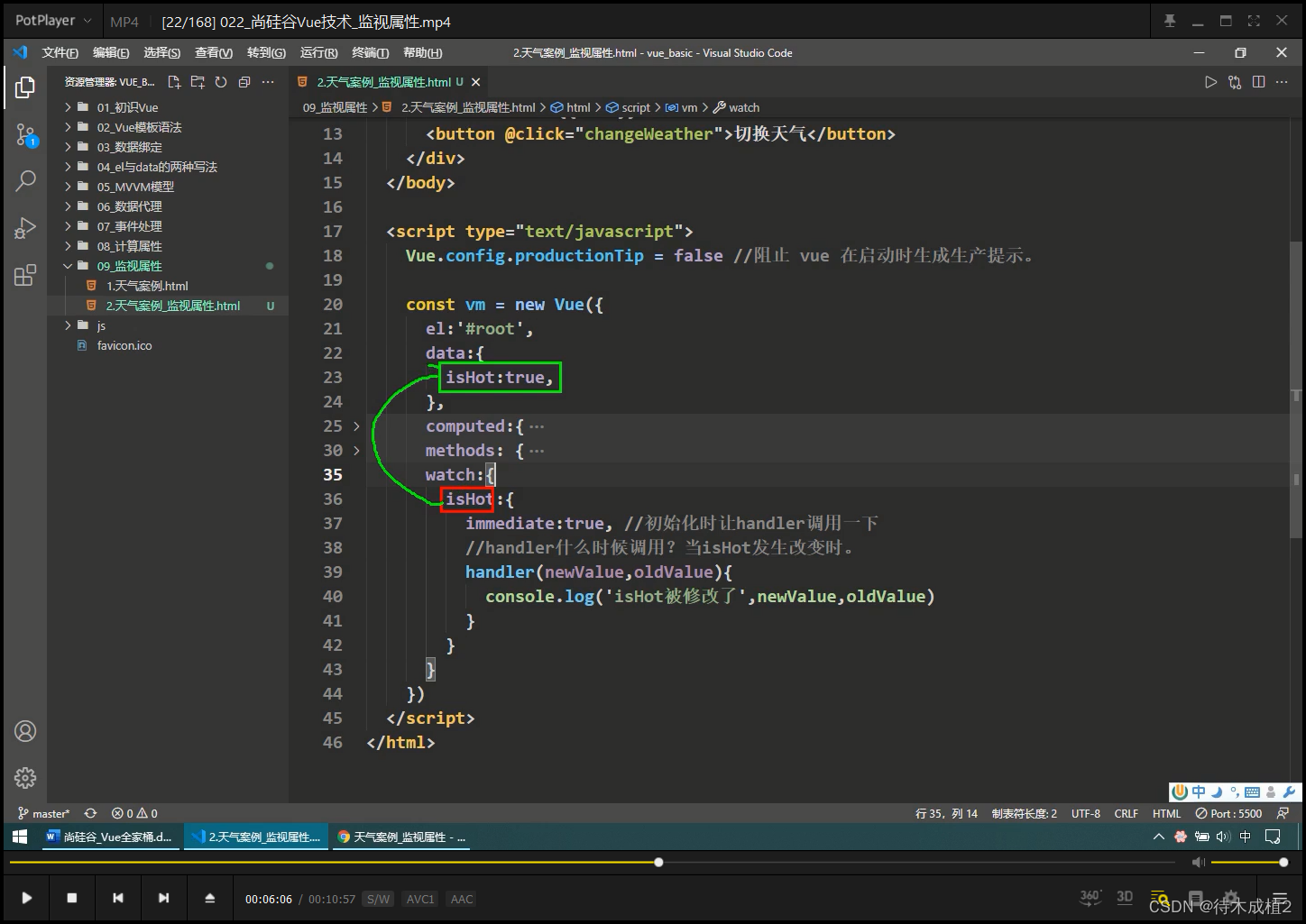Open explorer More Actions ellipsis
Image resolution: width=1306 pixels, height=924 pixels.
click(x=268, y=82)
